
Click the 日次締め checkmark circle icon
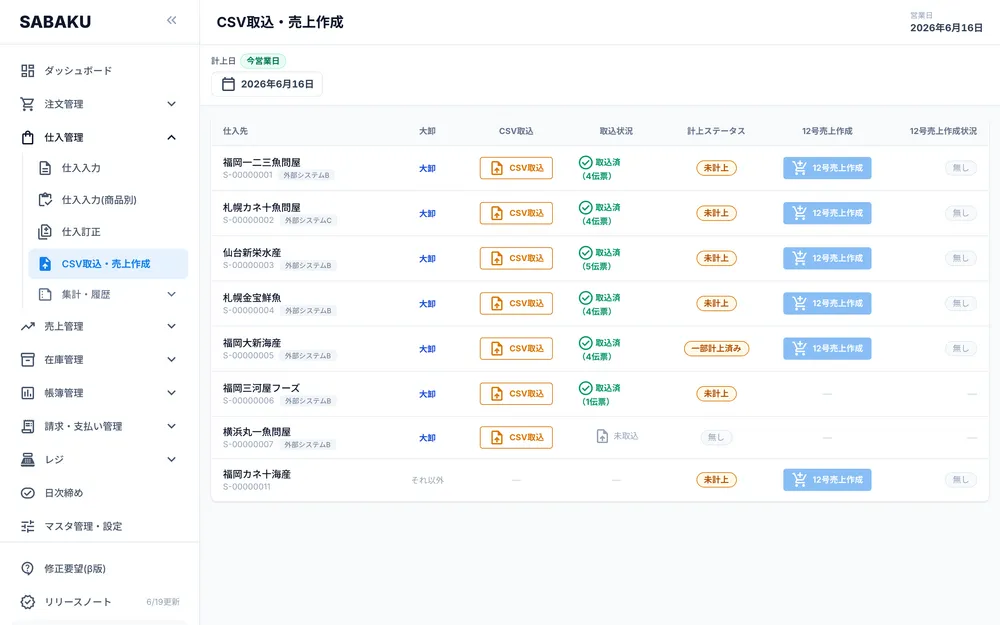(27, 493)
